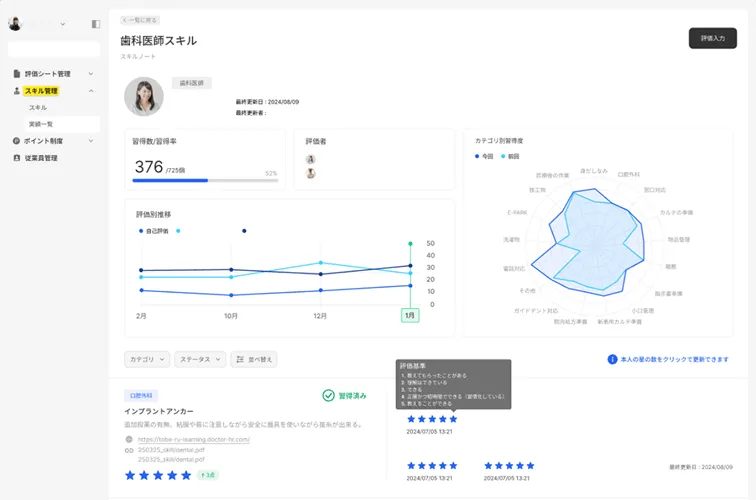
Task: Click the chain link icon beside the PDF attachment
Action: point(129,450)
